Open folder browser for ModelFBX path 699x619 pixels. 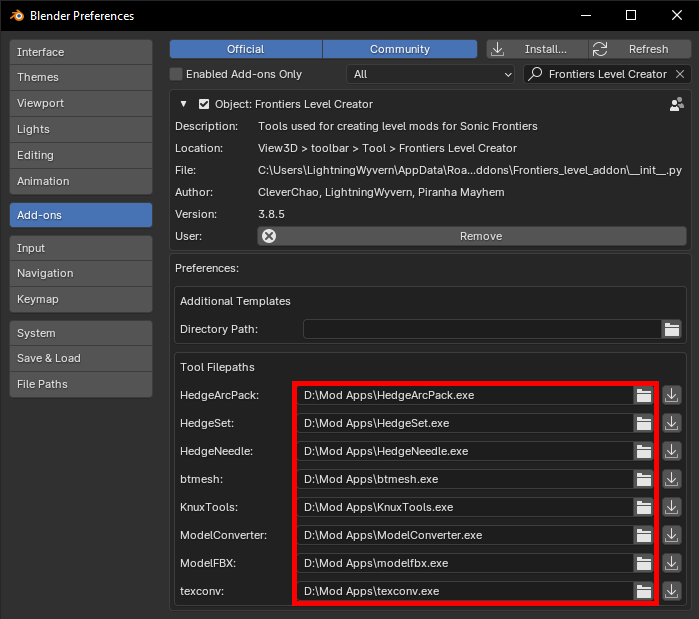[643, 563]
